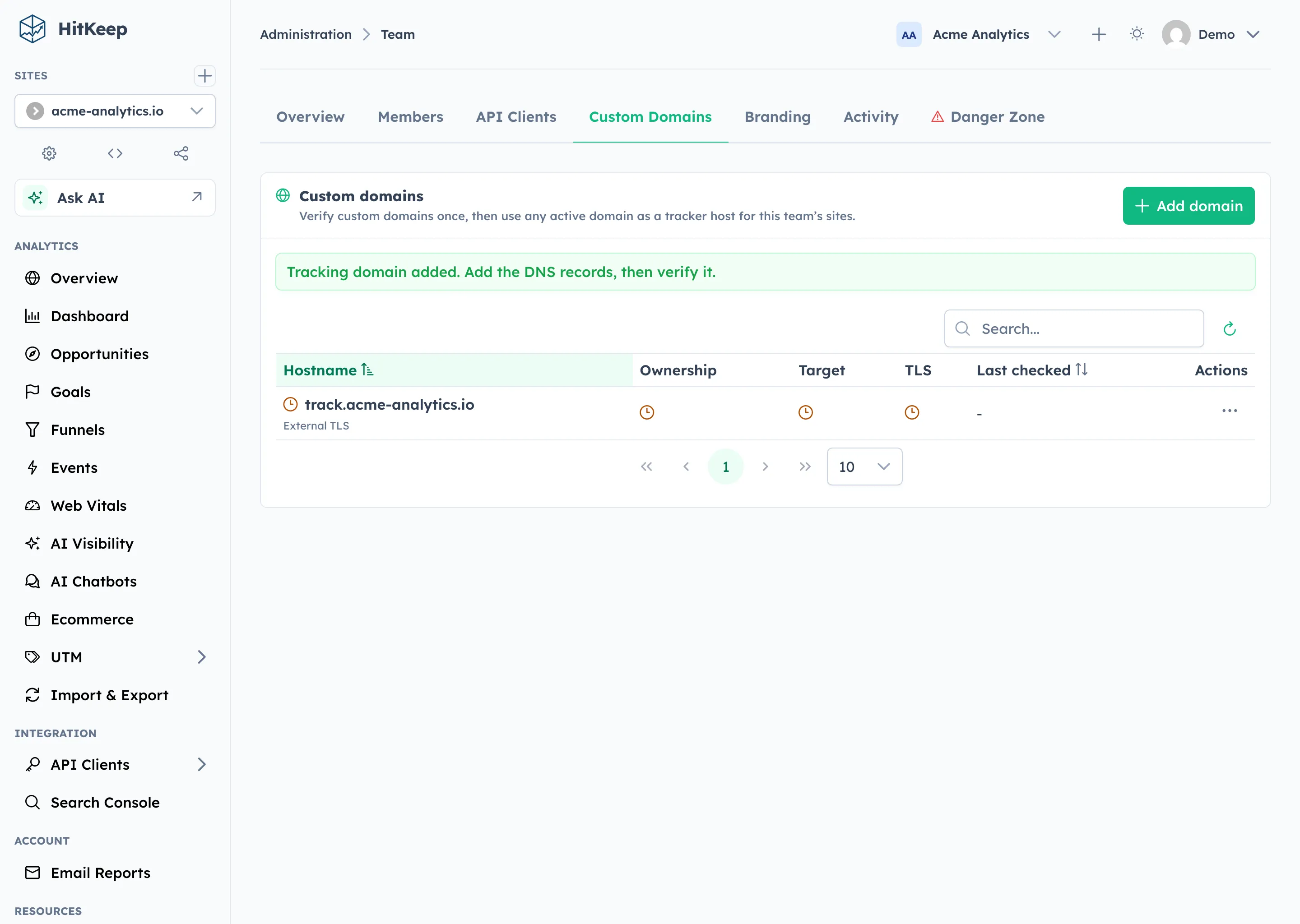The image size is (1300, 924).
Task: Toggle the light/dark theme sun icon
Action: (1137, 34)
